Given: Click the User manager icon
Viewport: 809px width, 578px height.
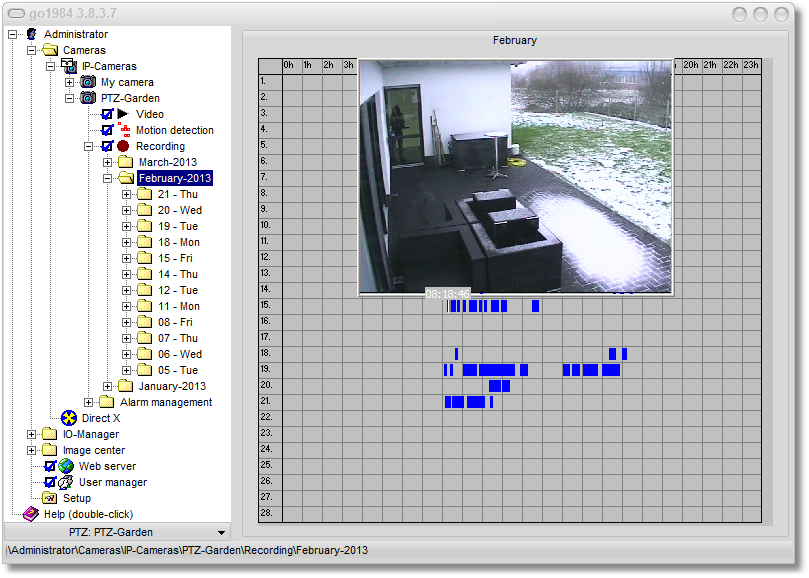Looking at the screenshot, I should [66, 482].
